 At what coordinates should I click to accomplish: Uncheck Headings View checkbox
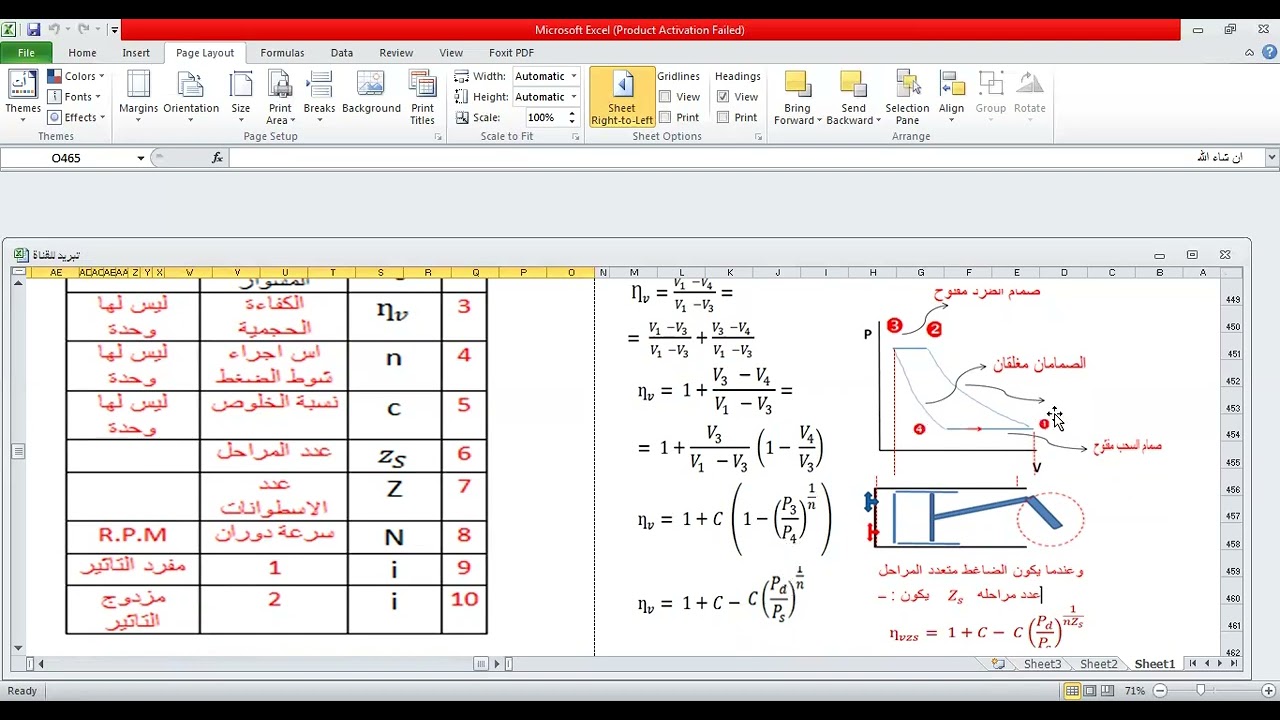click(723, 97)
